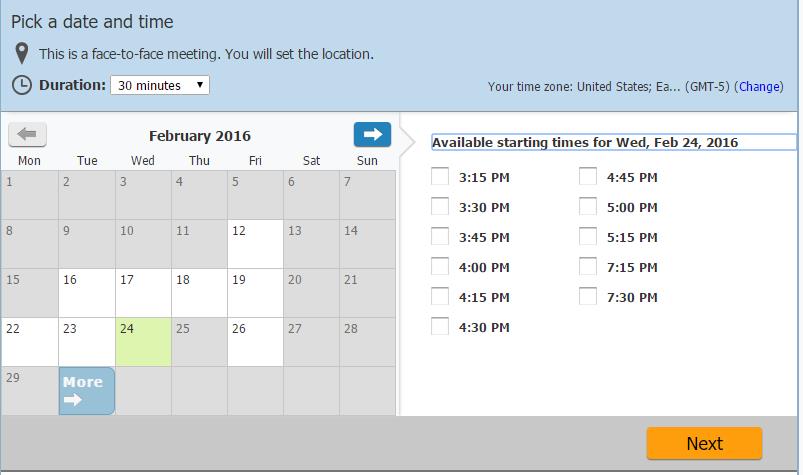Tick the 7:15 PM checkbox
Image resolution: width=803 pixels, height=475 pixels.
(588, 266)
